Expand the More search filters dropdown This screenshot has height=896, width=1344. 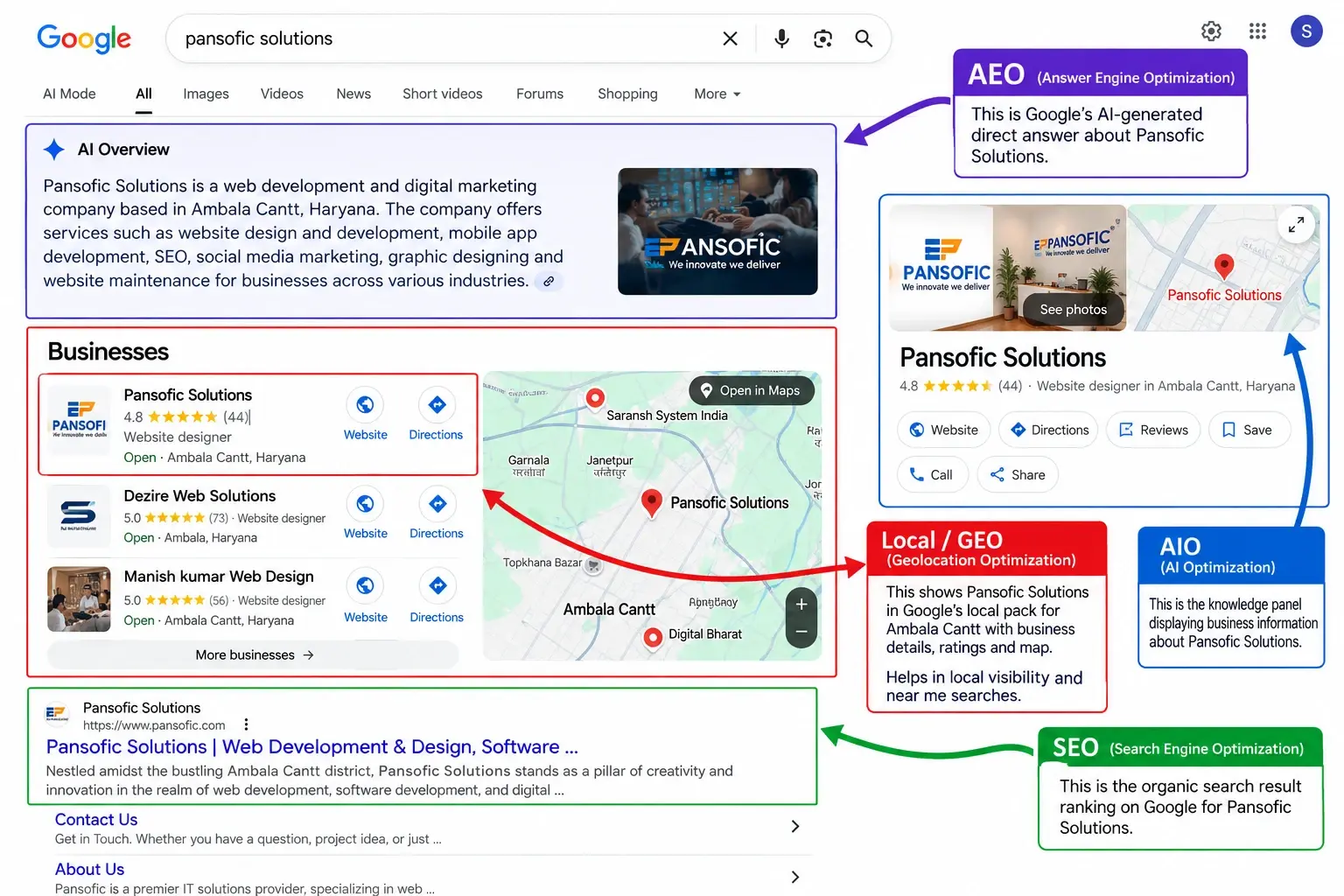coord(717,94)
